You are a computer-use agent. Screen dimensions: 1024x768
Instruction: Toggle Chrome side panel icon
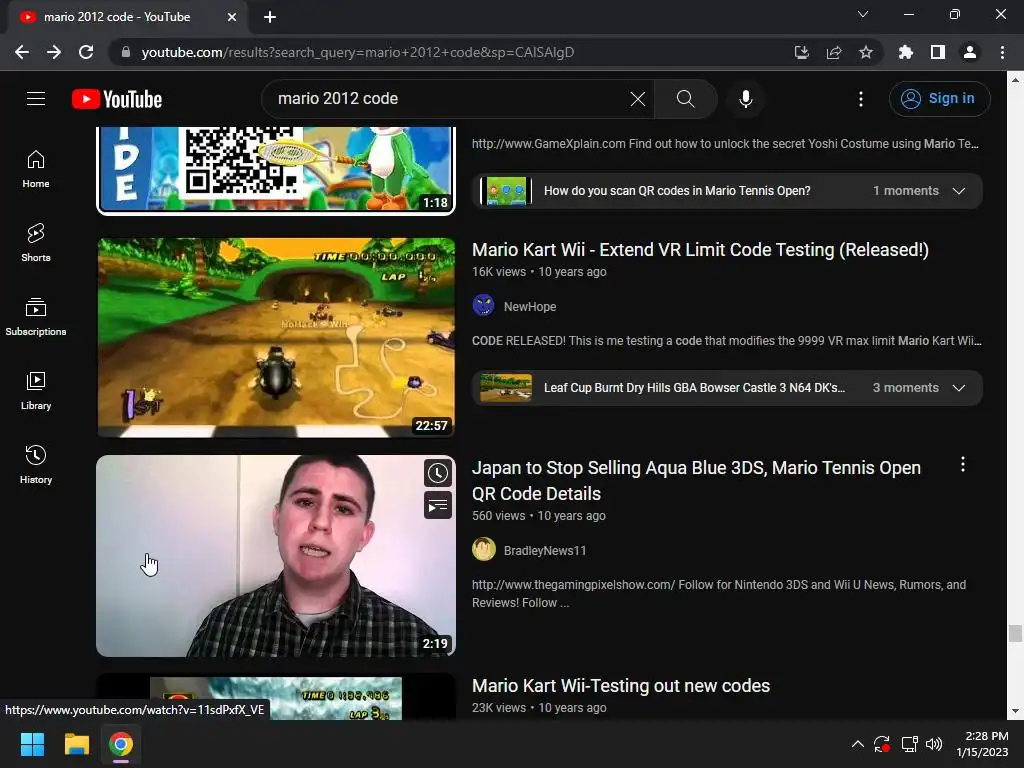pos(938,52)
